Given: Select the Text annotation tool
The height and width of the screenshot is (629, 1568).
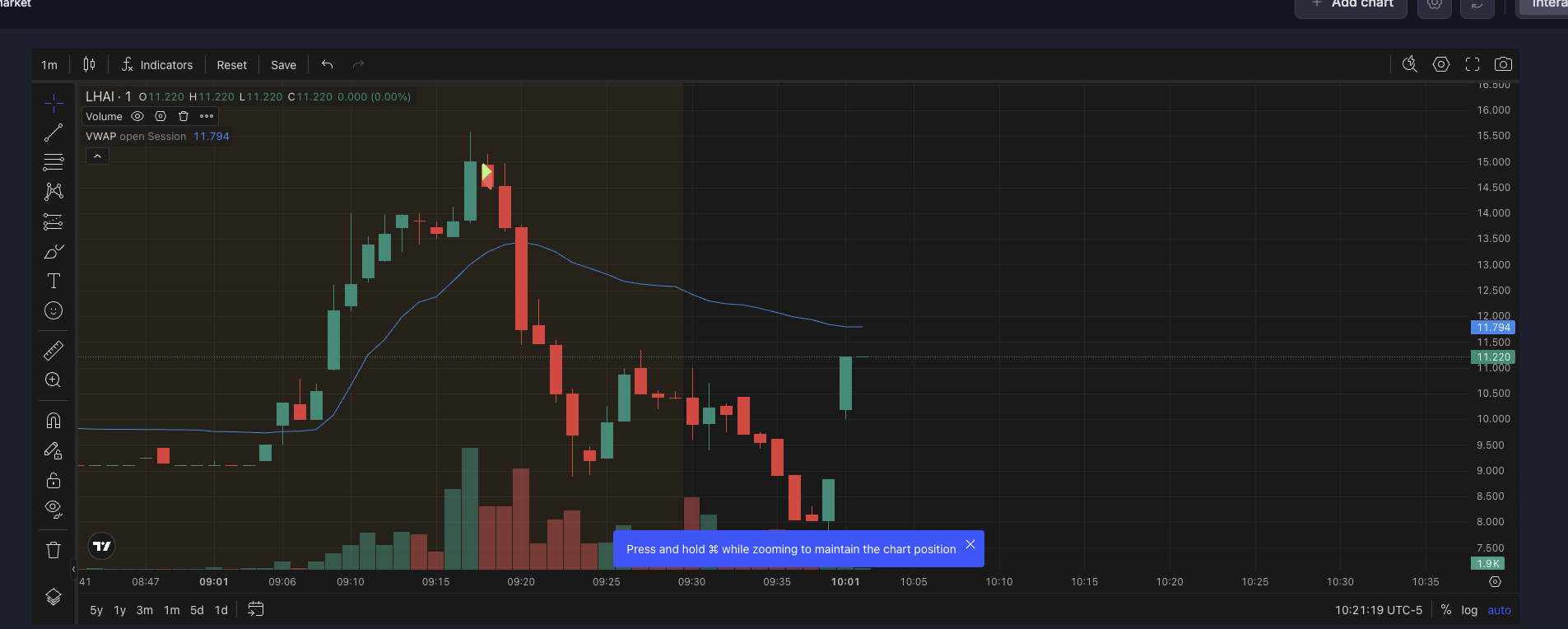Looking at the screenshot, I should point(54,281).
